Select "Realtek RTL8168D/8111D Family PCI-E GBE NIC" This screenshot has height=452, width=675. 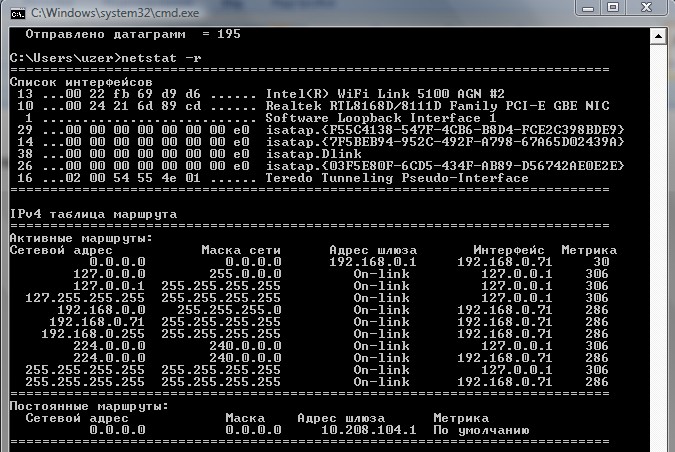437,106
